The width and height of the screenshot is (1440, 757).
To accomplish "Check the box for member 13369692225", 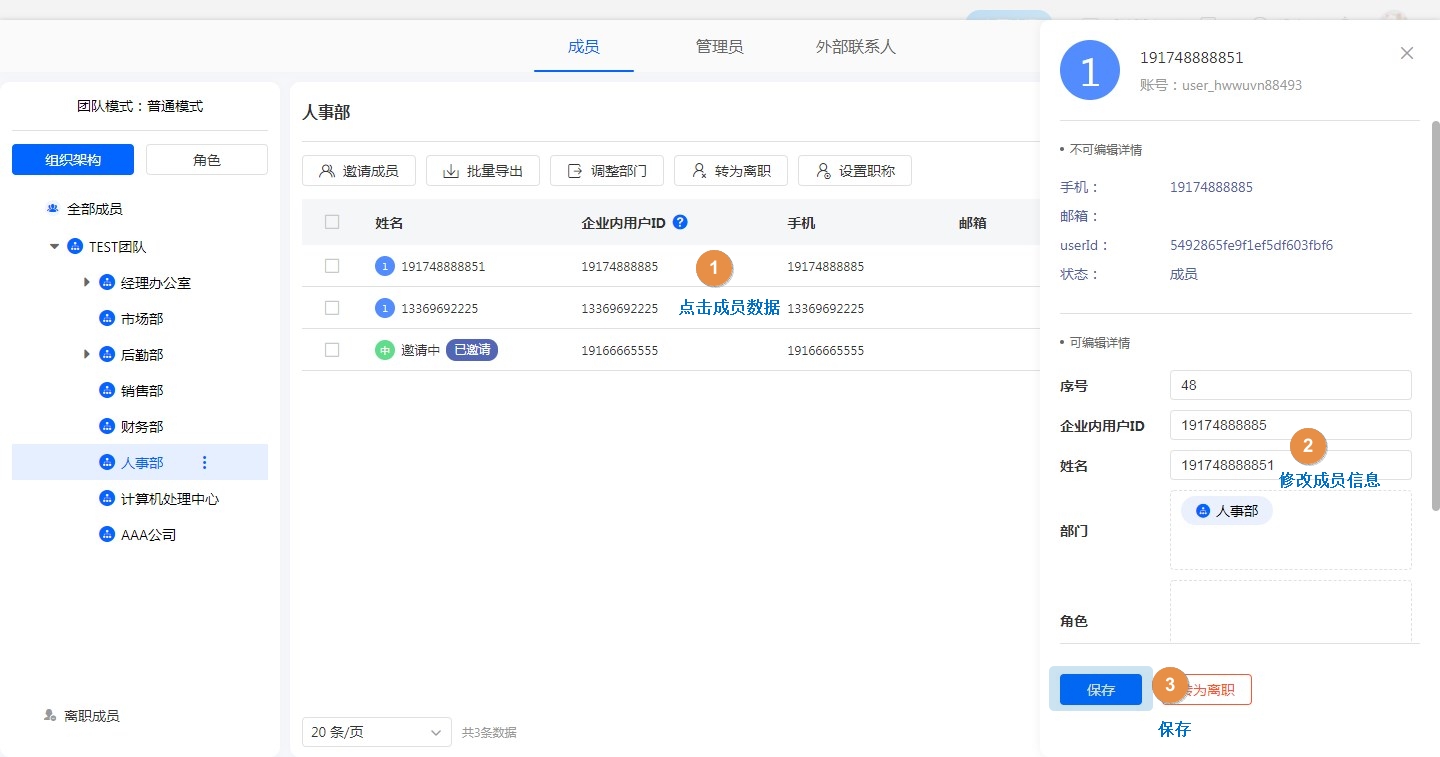I will pyautogui.click(x=332, y=308).
